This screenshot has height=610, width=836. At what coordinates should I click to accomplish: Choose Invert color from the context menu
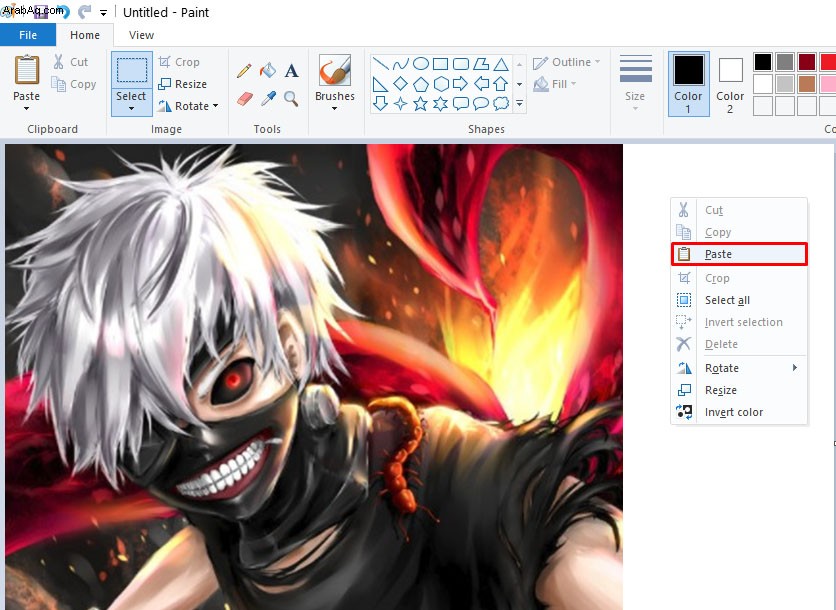pos(739,412)
